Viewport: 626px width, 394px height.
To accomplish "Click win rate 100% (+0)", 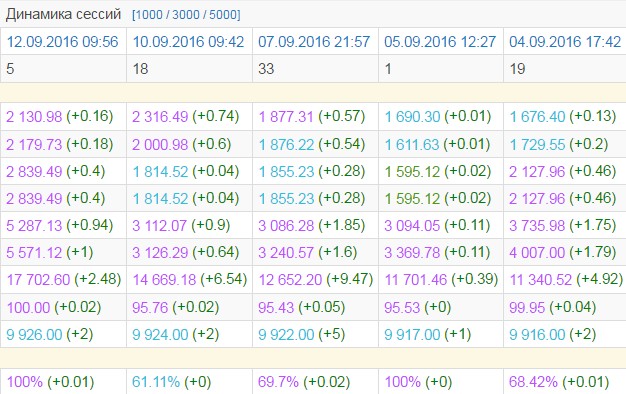I will [x=418, y=382].
